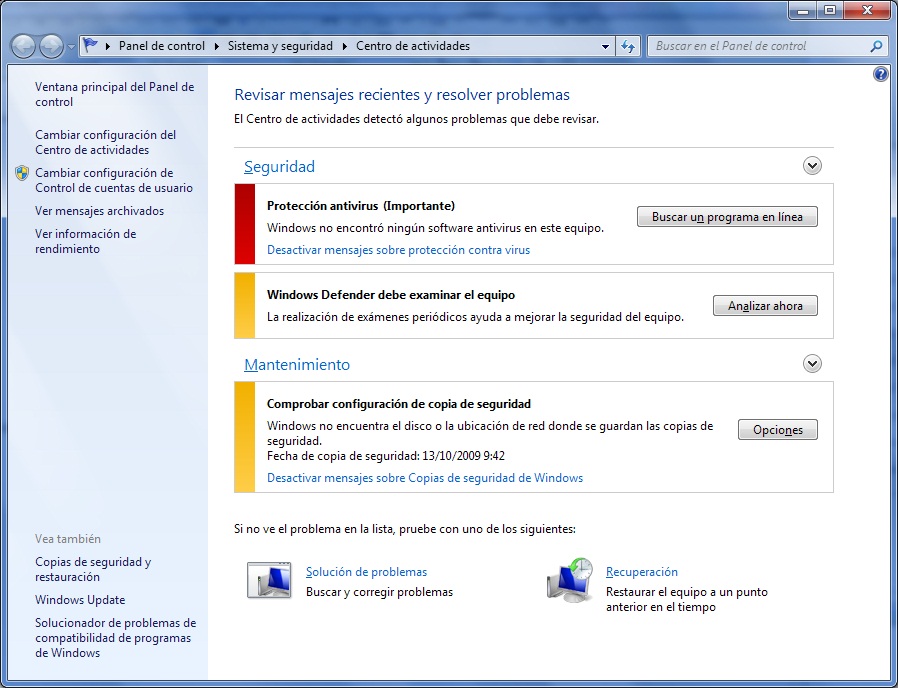Close the Centro de actividades window
The width and height of the screenshot is (898, 688).
[x=867, y=10]
